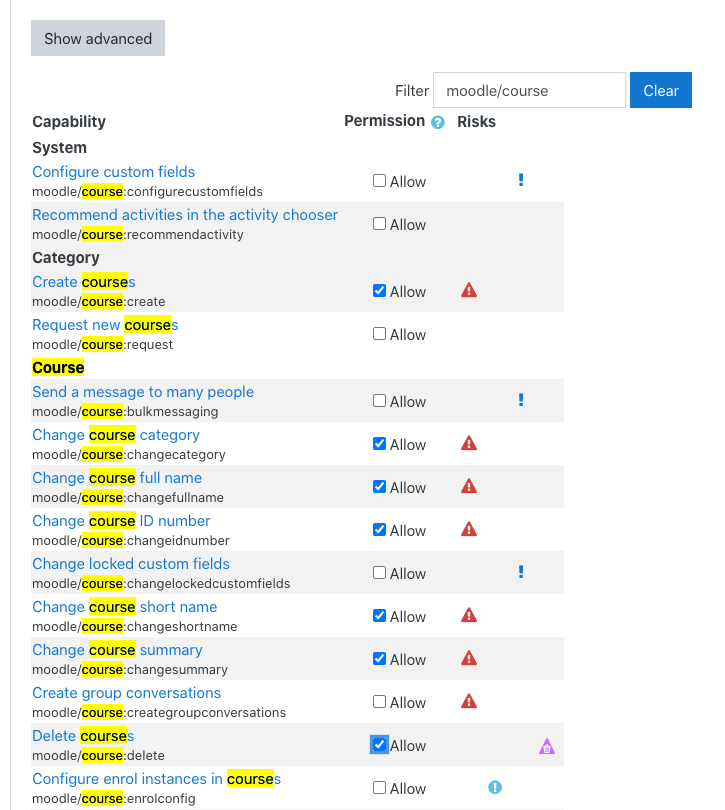Click the blue exclamation risk for Configure custom fields
The image size is (725, 810).
pos(520,180)
